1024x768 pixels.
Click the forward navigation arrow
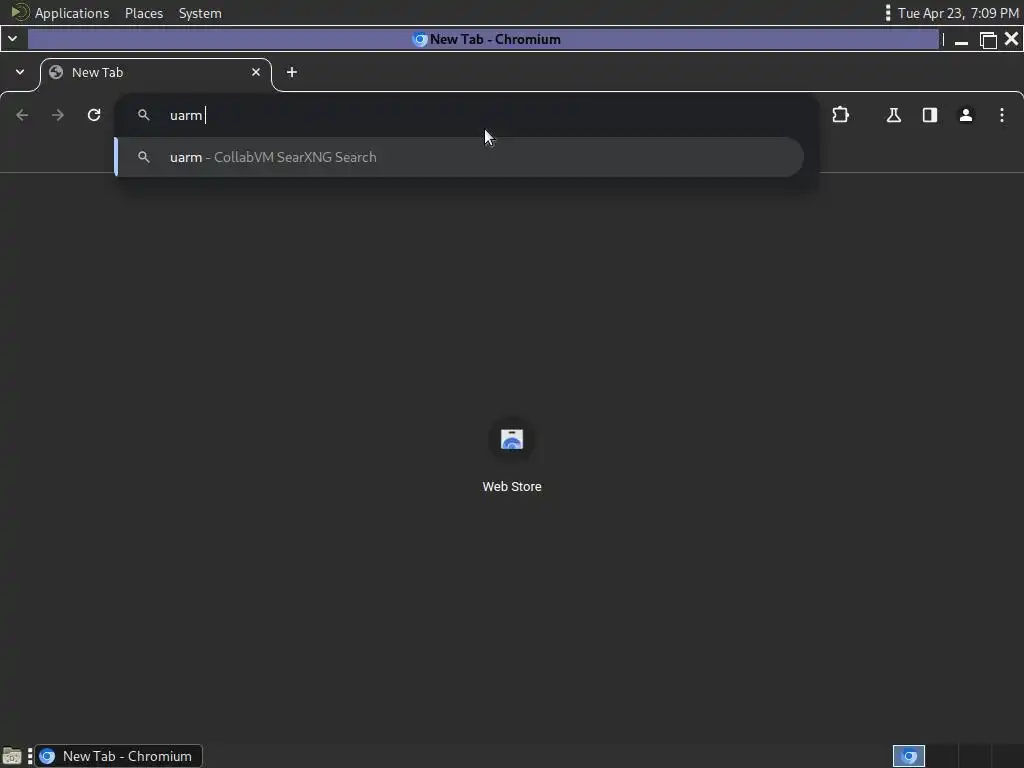[x=58, y=115]
